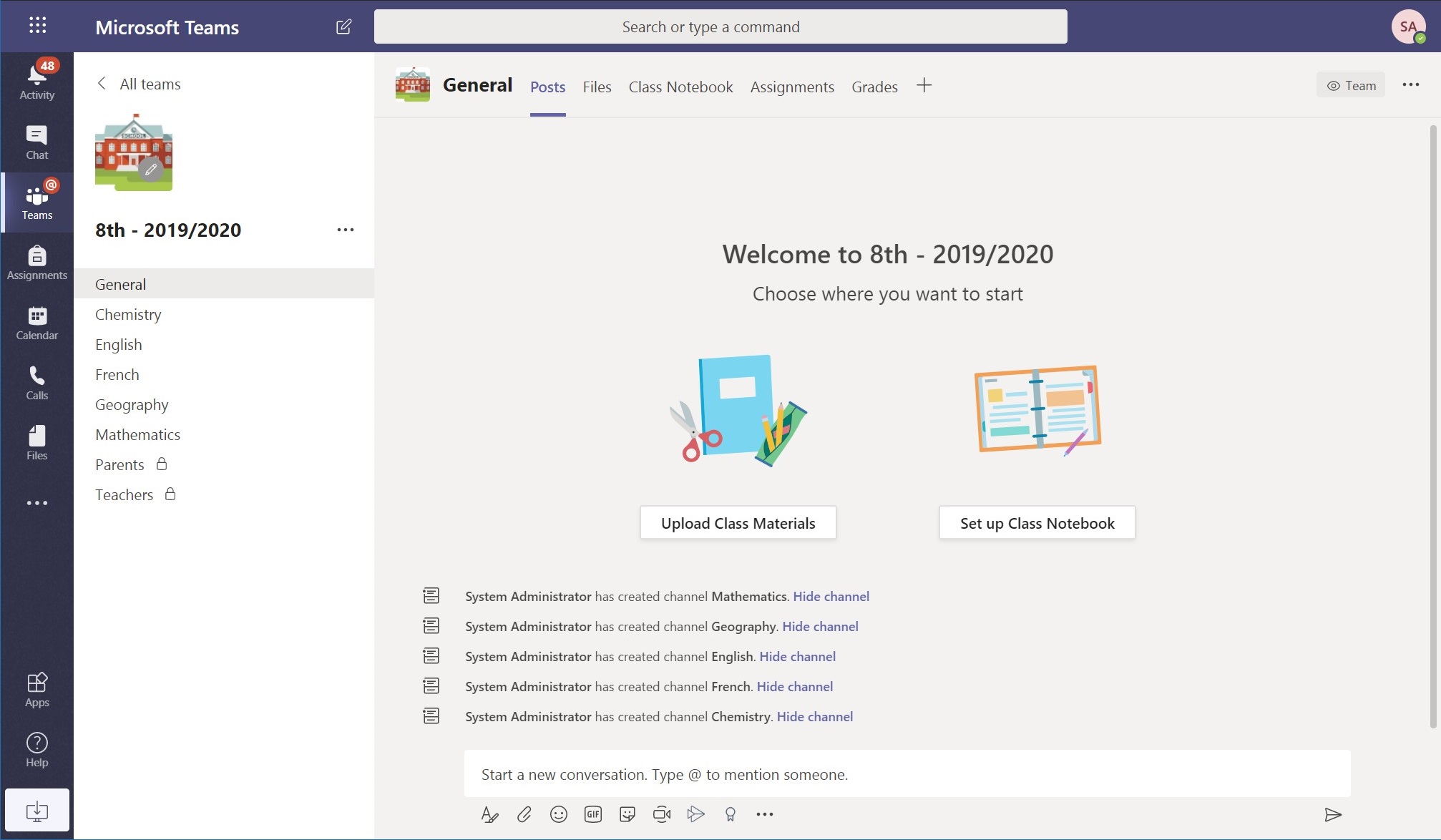The width and height of the screenshot is (1441, 840).
Task: Hide the Mathematics channel via link
Action: 831,596
